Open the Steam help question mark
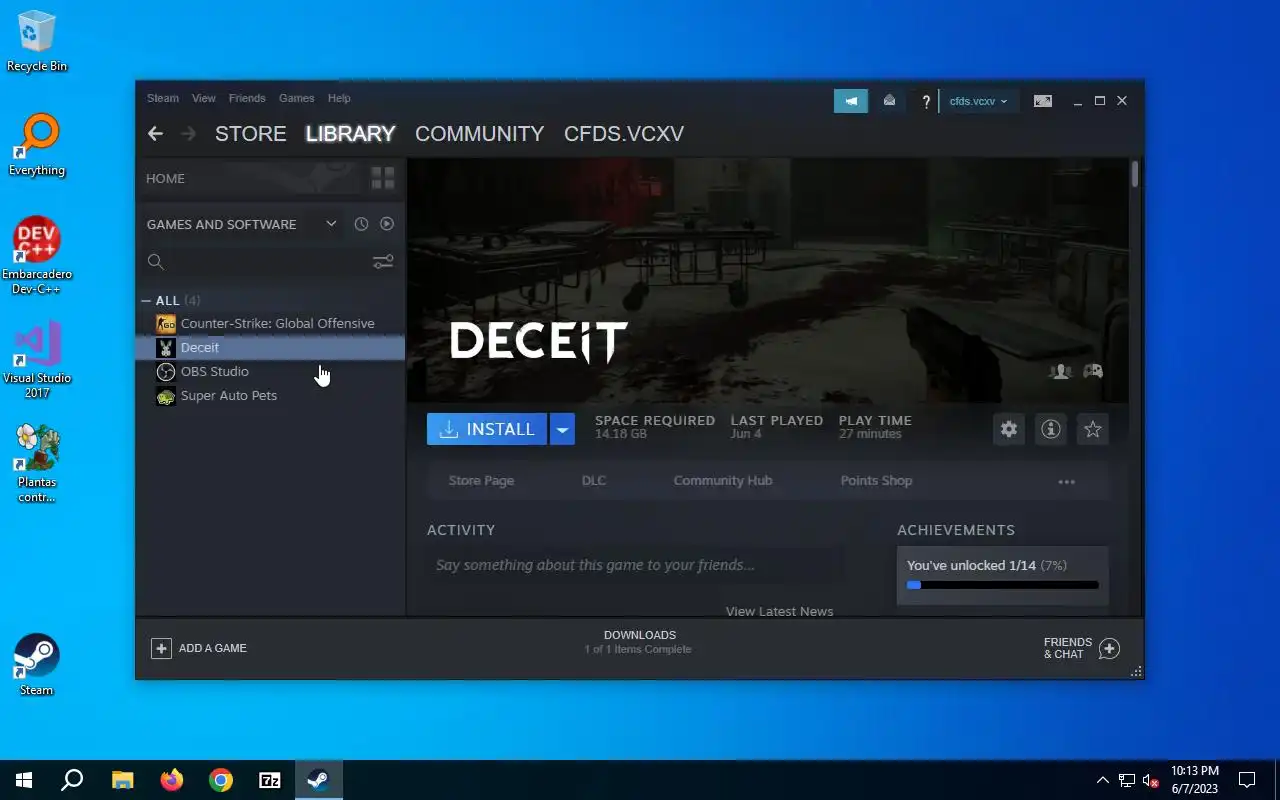This screenshot has height=800, width=1280. tap(926, 101)
